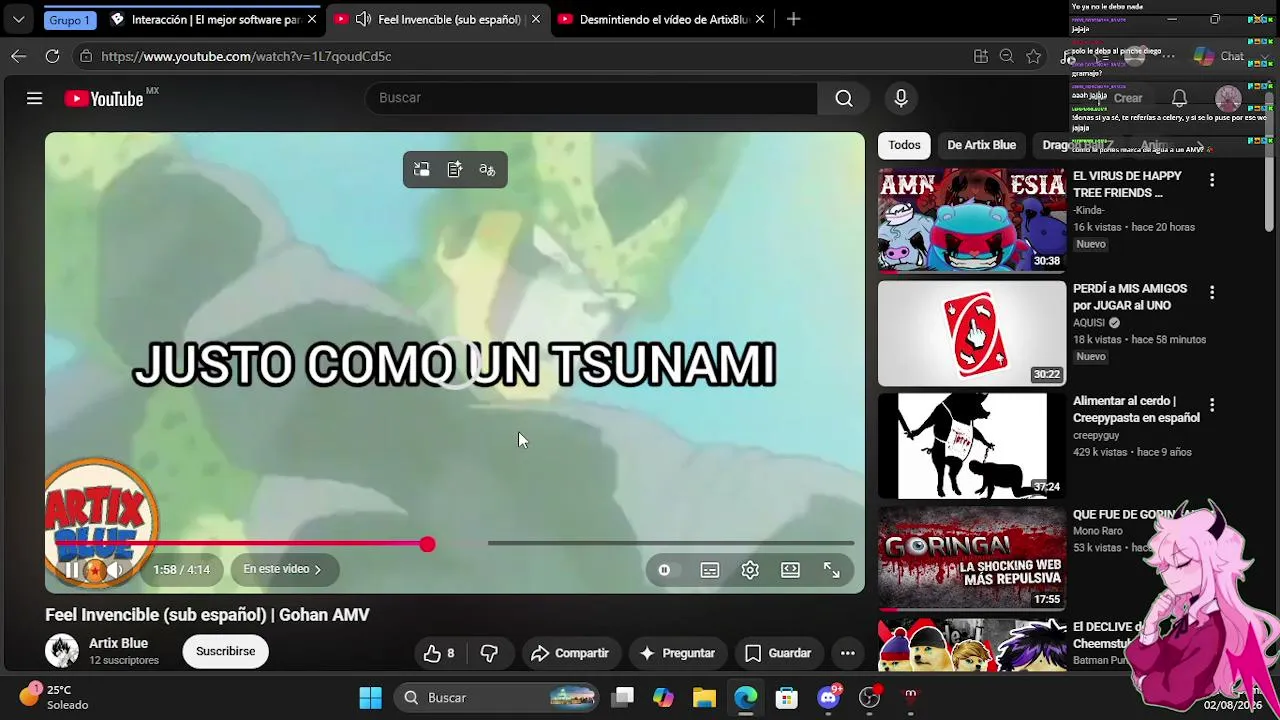This screenshot has height=720, width=1280.
Task: Click the translate icon in the video overlay toolbar
Action: pyautogui.click(x=487, y=170)
